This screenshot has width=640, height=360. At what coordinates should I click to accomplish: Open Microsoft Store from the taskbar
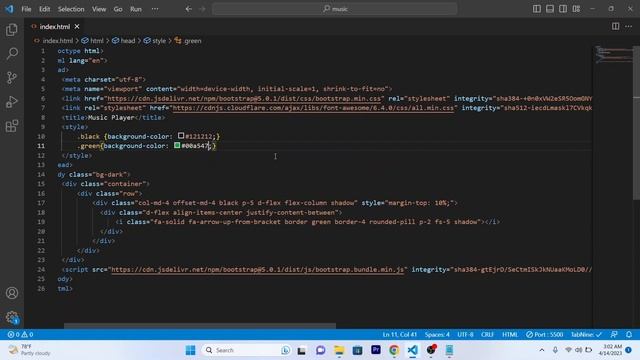(357, 350)
